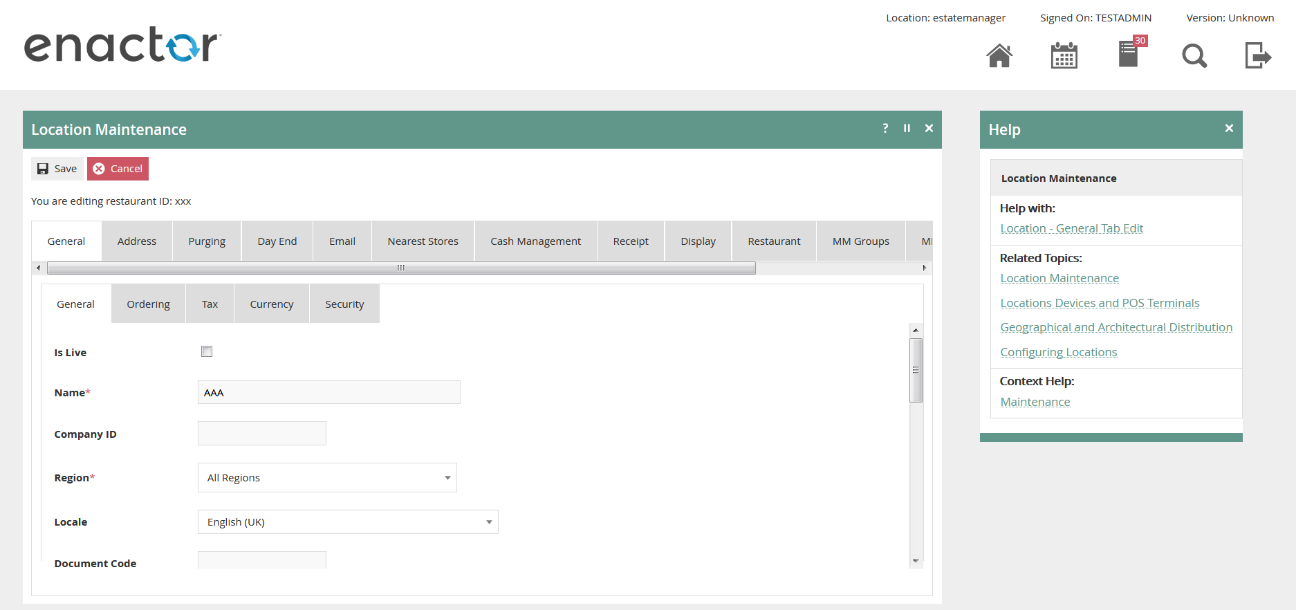Screen dimensions: 1296x610
Task: Sign out using the exit icon
Action: (x=1258, y=55)
